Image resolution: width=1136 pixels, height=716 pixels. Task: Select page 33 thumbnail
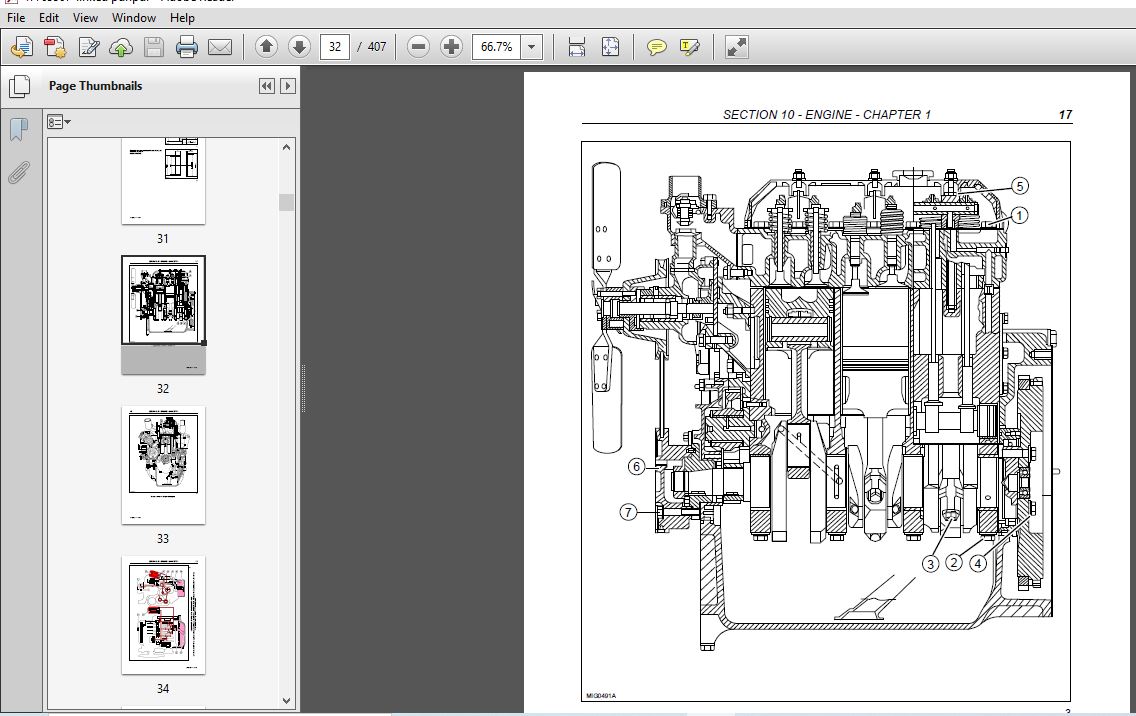pyautogui.click(x=163, y=465)
